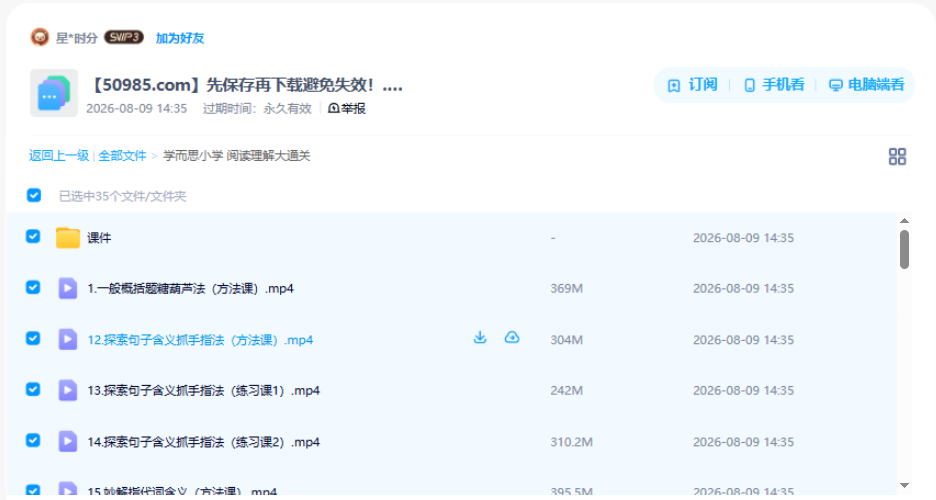This screenshot has width=936, height=500.
Task: Click the 电脑端看 desktop view button
Action: (x=867, y=85)
